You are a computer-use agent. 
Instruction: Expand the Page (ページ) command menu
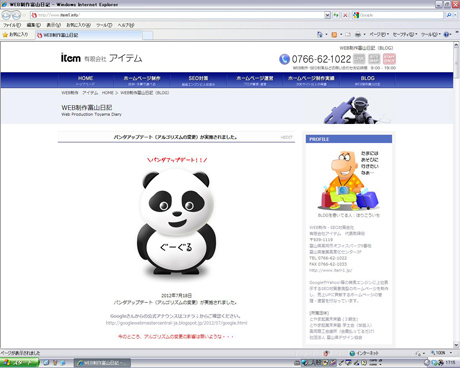(x=379, y=34)
